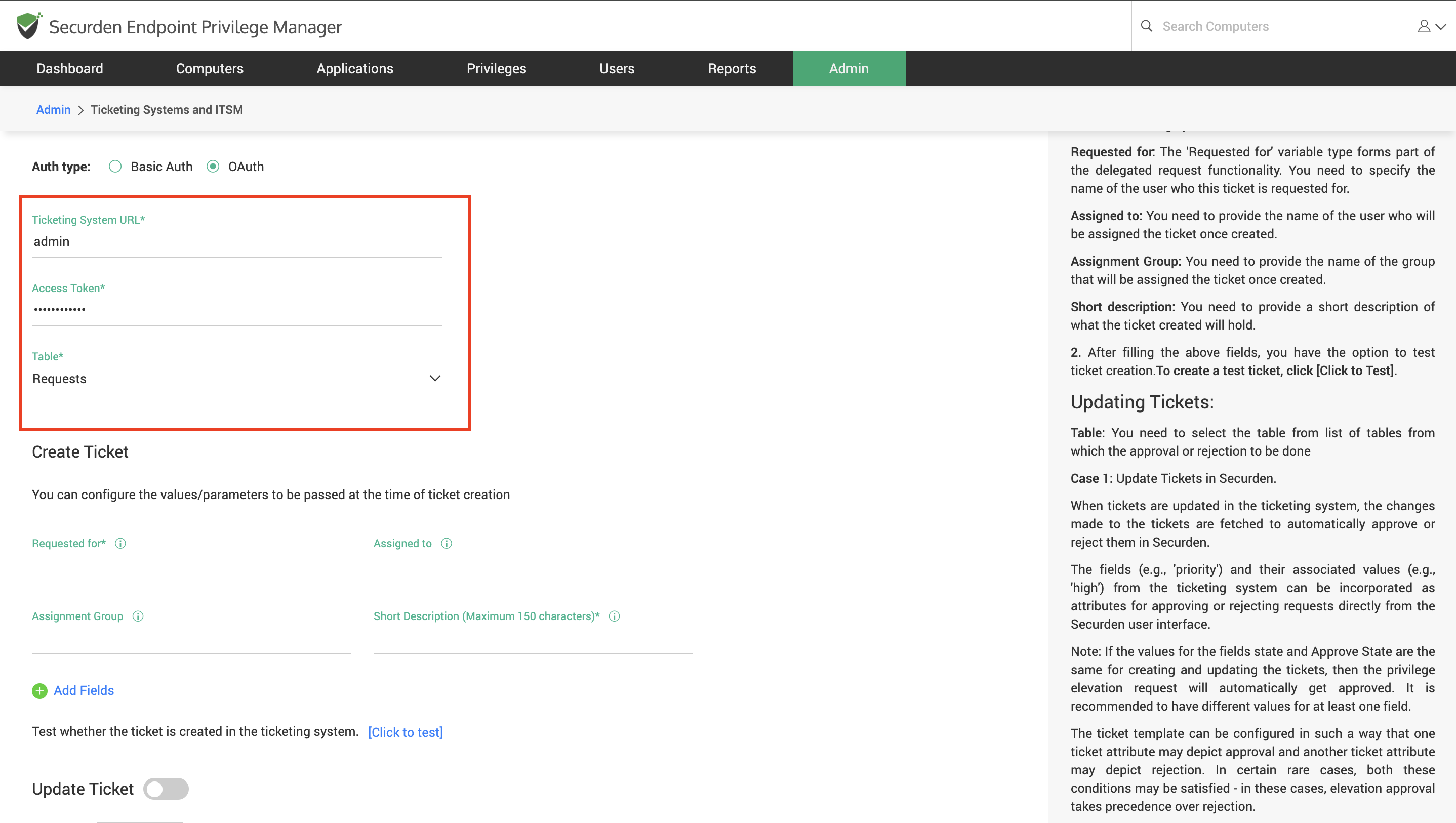
Task: Click the Create Ticket heading
Action: tap(80, 451)
